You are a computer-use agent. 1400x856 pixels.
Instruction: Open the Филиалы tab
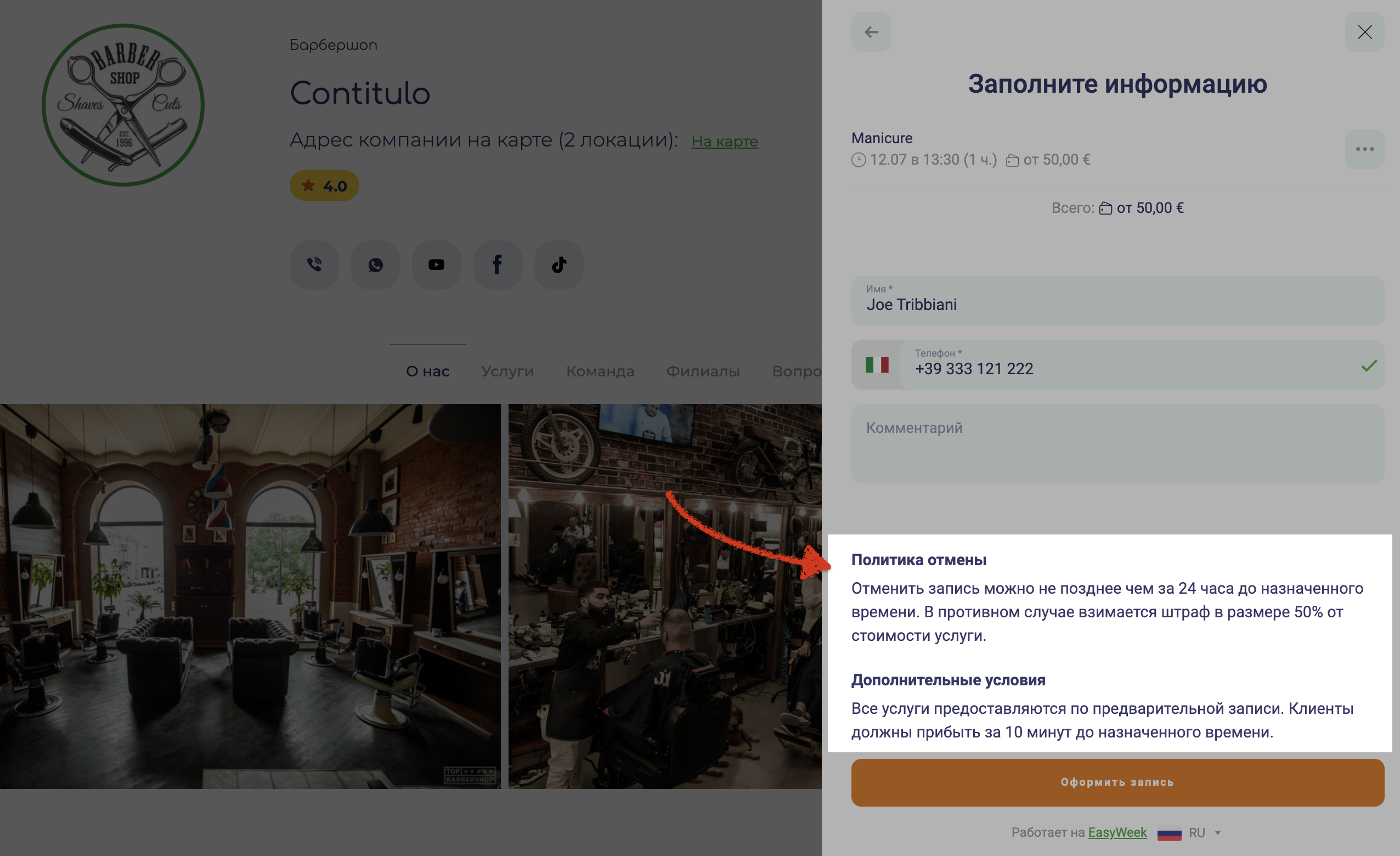click(x=703, y=371)
